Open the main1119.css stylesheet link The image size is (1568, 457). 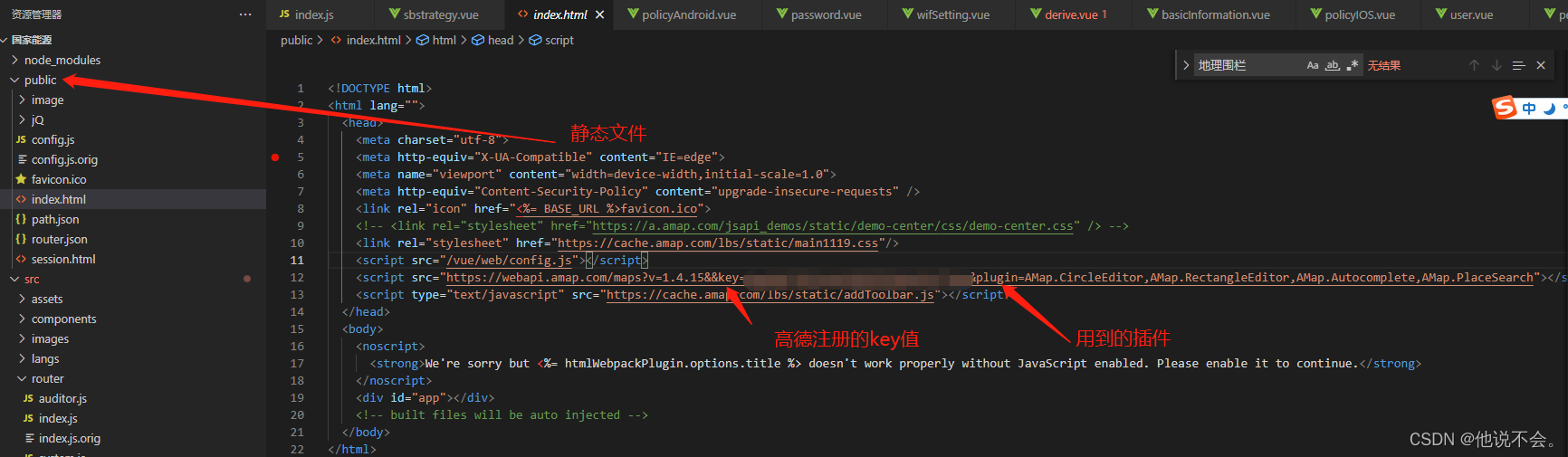pos(718,243)
